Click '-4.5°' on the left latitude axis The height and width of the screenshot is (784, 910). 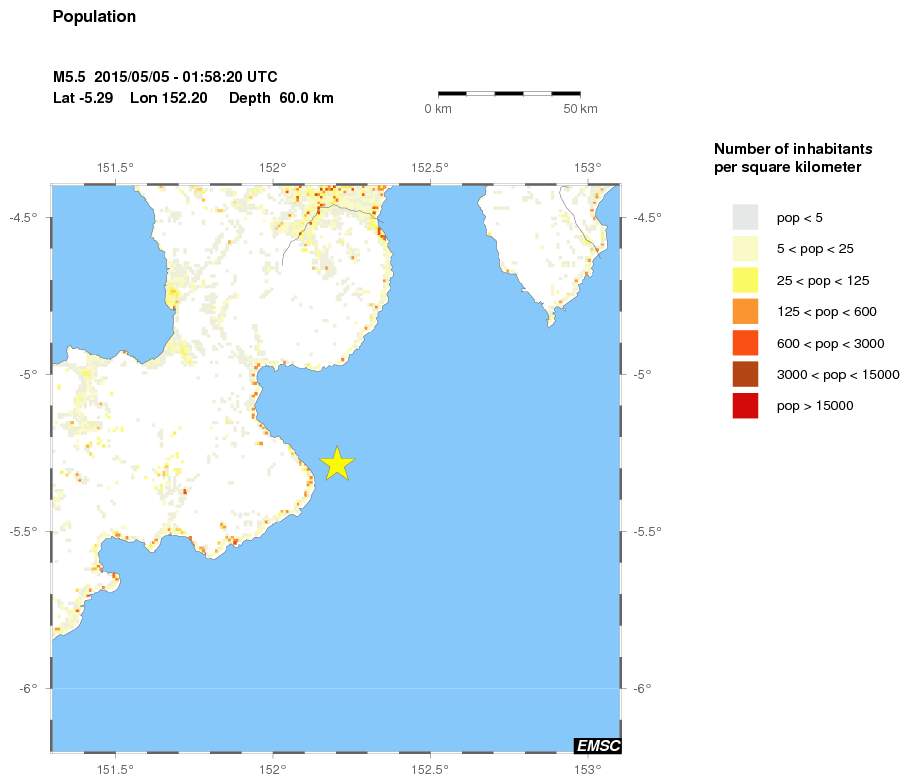[x=23, y=217]
